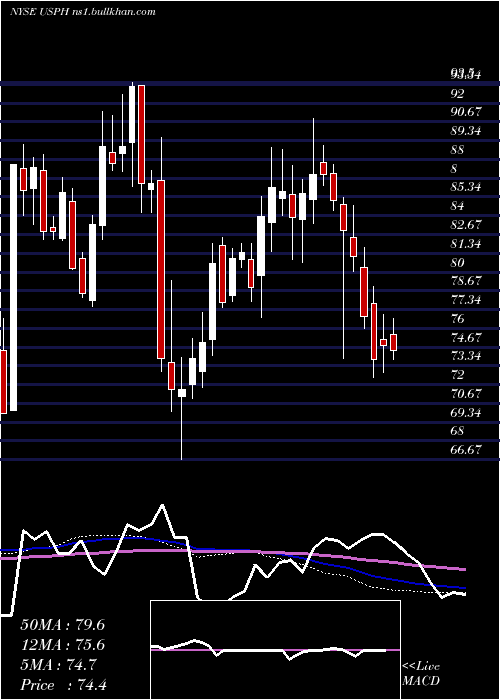The width and height of the screenshot is (500, 700).
Task: Select the 89.34 price axis label
Action: click(x=465, y=131)
